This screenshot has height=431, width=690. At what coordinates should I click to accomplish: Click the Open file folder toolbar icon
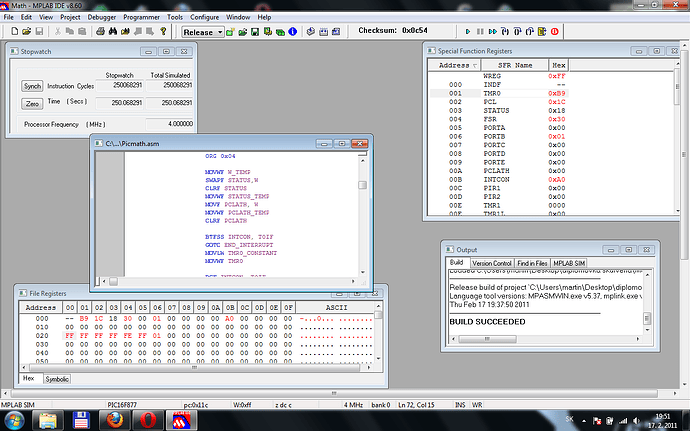(26, 31)
